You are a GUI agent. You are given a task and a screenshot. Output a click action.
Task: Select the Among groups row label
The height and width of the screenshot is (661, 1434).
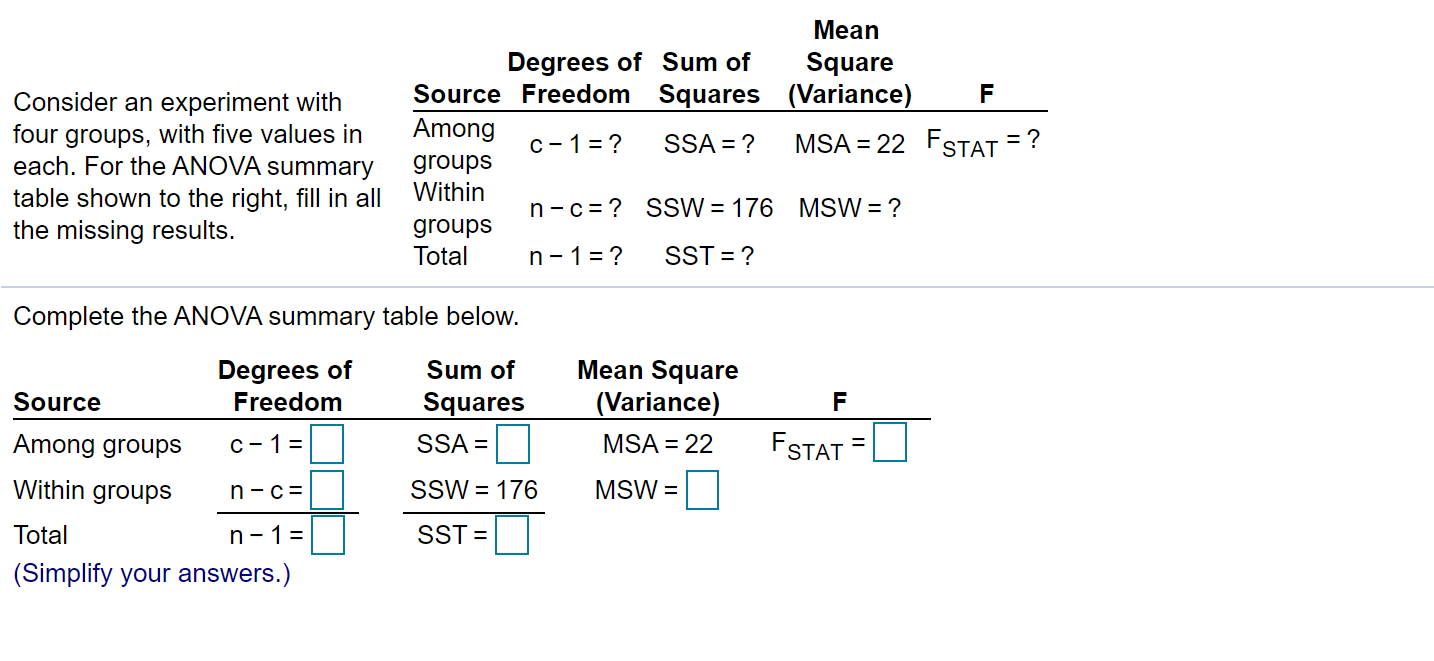tap(97, 444)
